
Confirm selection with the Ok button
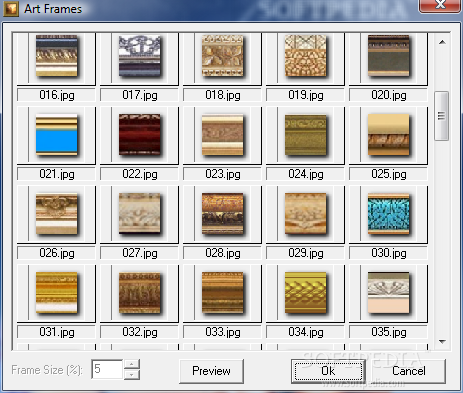(x=328, y=371)
